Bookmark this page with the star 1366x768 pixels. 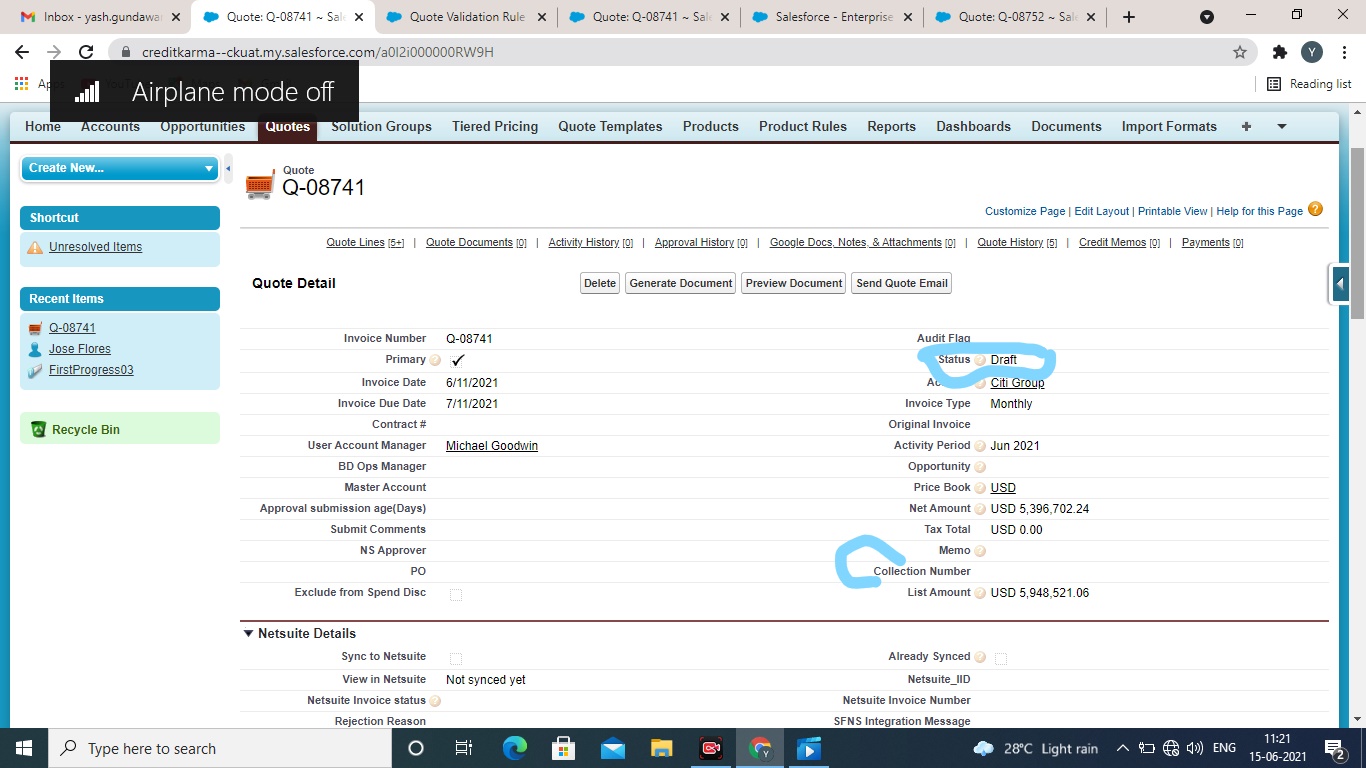pos(1240,52)
